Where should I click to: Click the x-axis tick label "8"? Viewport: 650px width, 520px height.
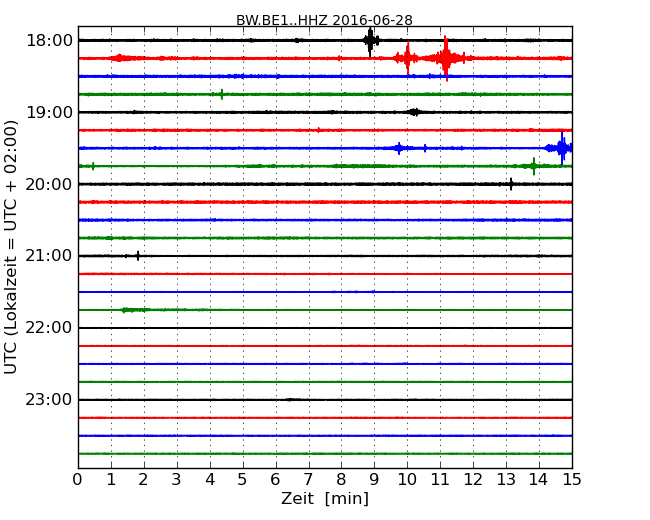(x=341, y=480)
